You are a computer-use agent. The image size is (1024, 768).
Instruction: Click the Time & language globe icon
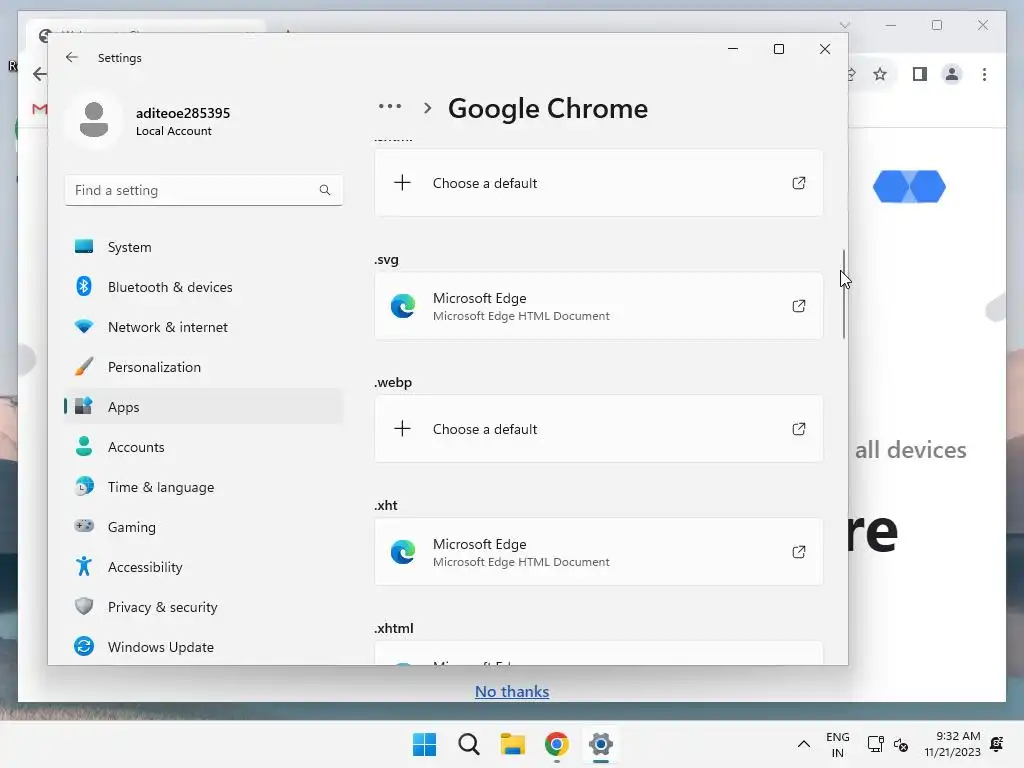(x=84, y=487)
